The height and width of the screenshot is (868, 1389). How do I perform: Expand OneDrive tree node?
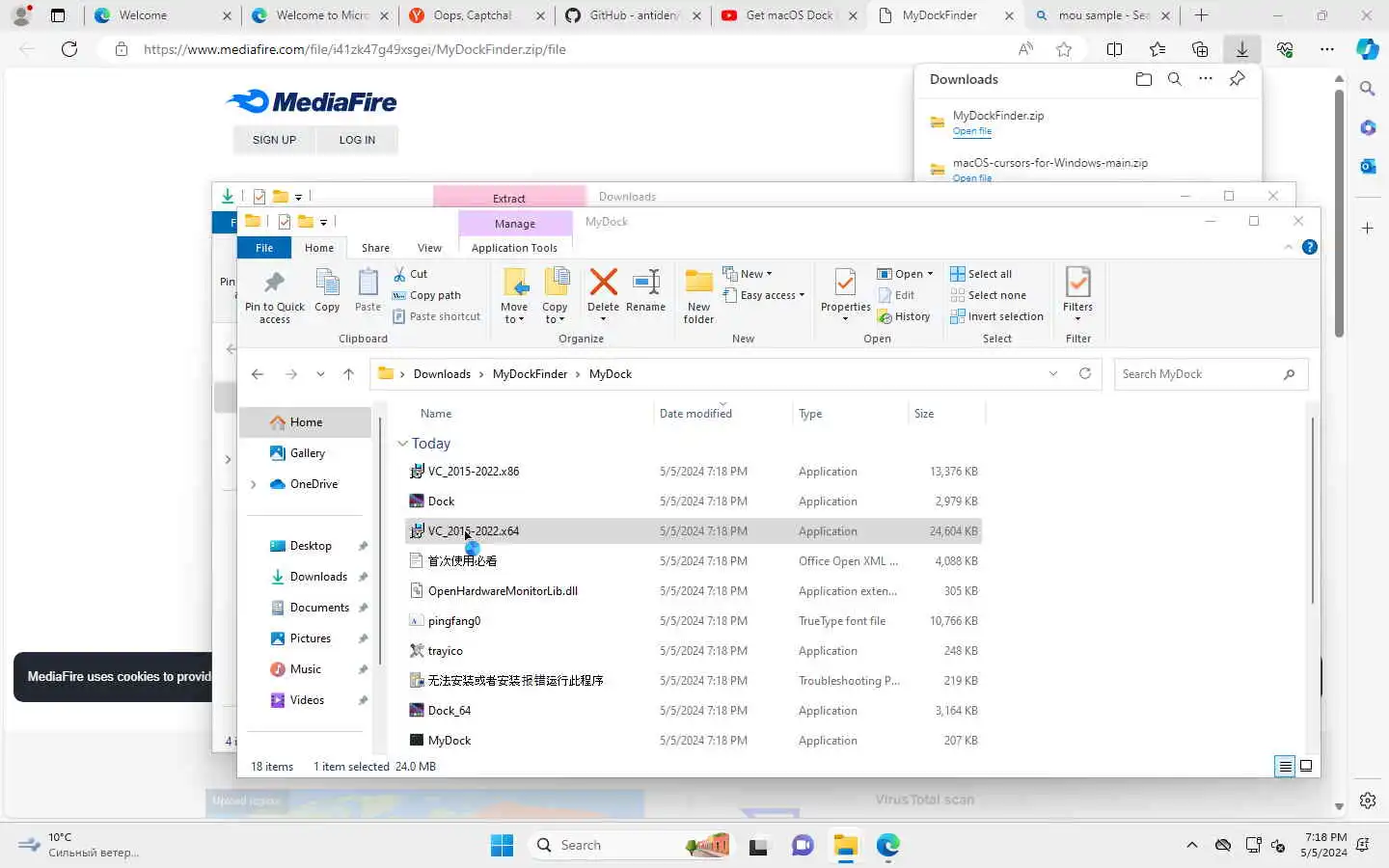tap(254, 484)
